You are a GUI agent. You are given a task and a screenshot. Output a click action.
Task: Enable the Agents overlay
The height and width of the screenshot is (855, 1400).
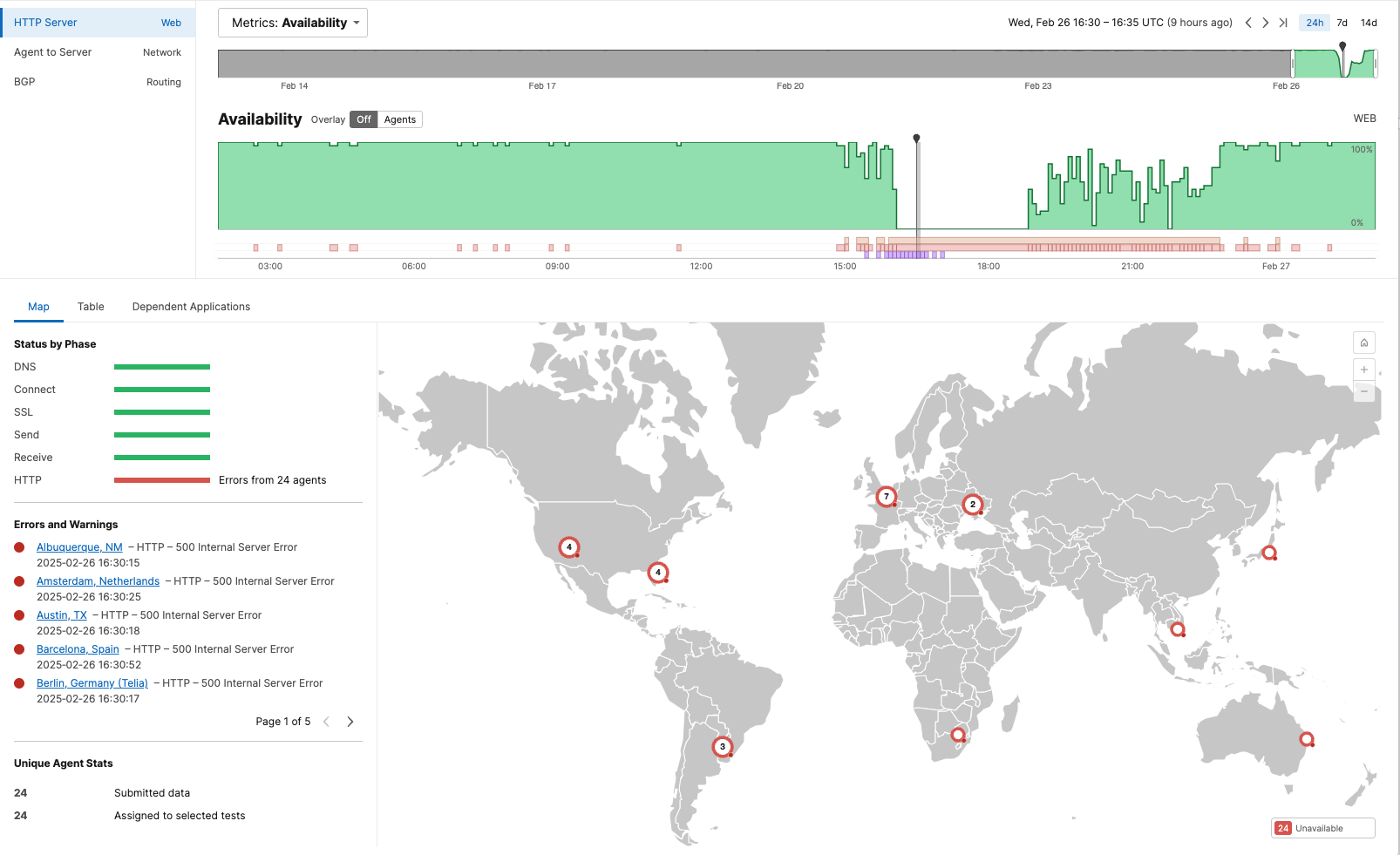(x=399, y=119)
